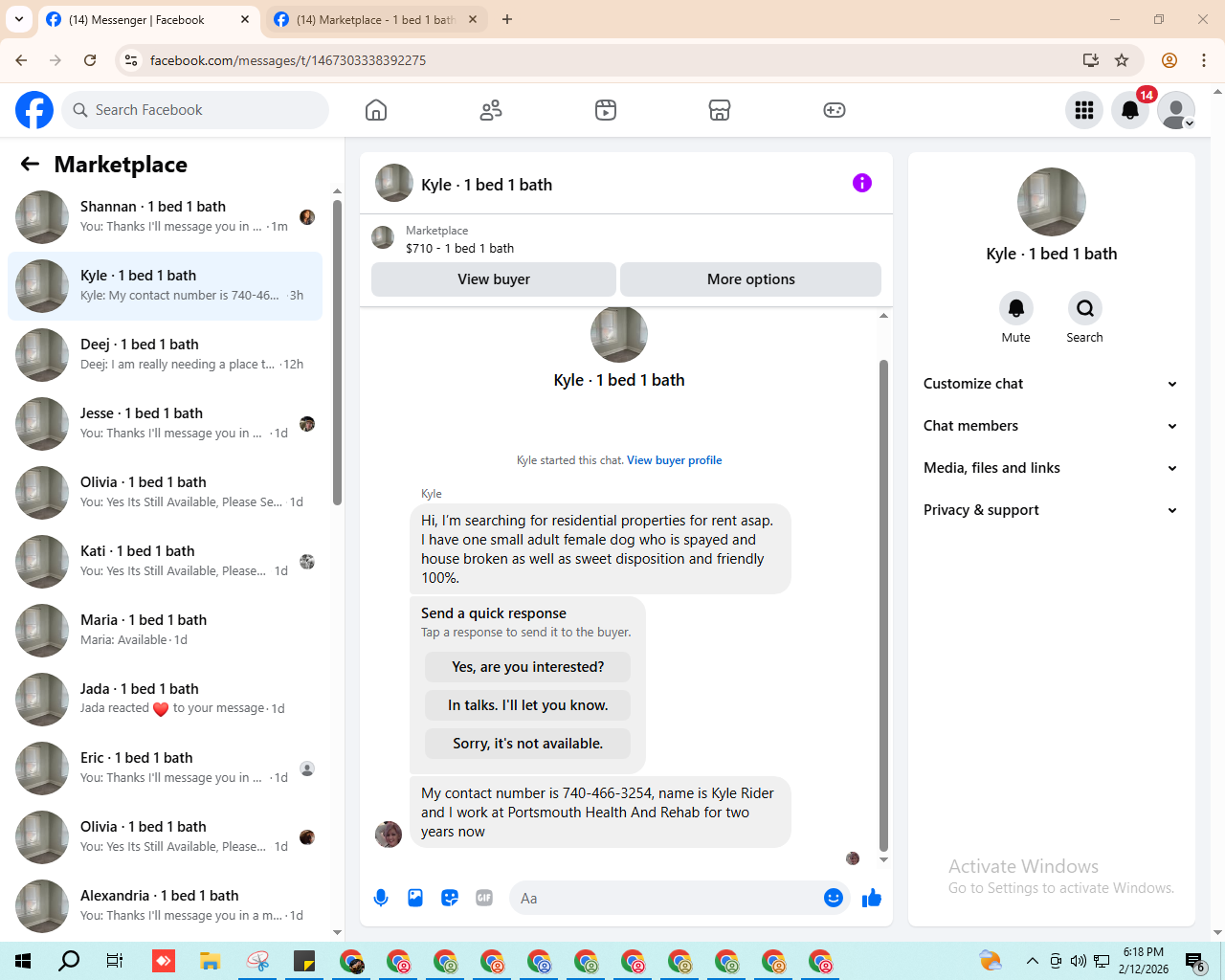The height and width of the screenshot is (980, 1225).
Task: Open volume control in system tray
Action: pyautogui.click(x=1079, y=961)
